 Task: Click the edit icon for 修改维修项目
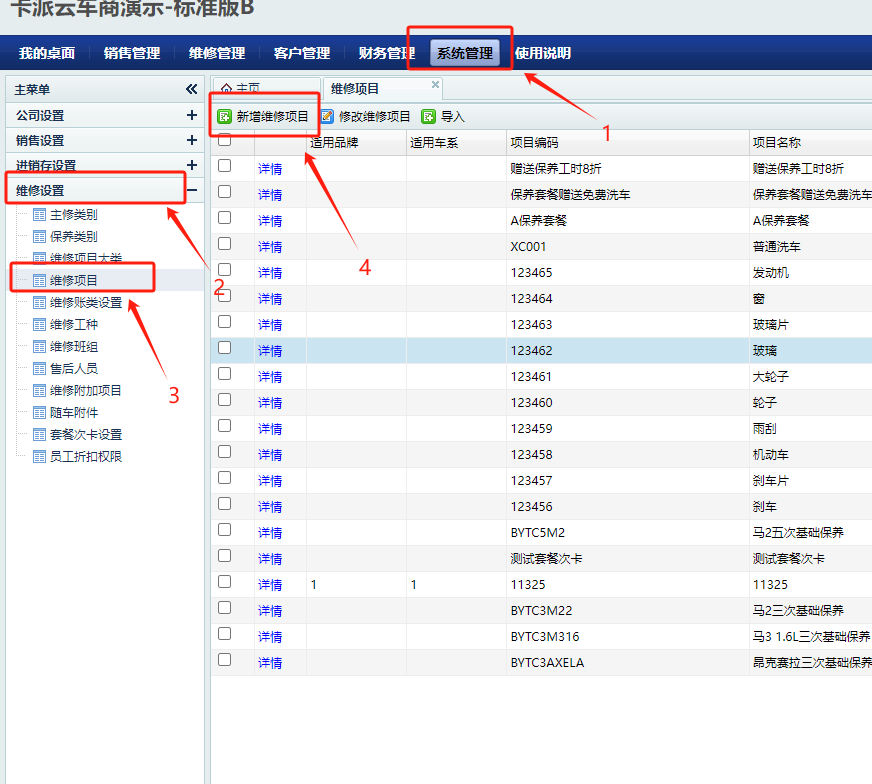[327, 117]
